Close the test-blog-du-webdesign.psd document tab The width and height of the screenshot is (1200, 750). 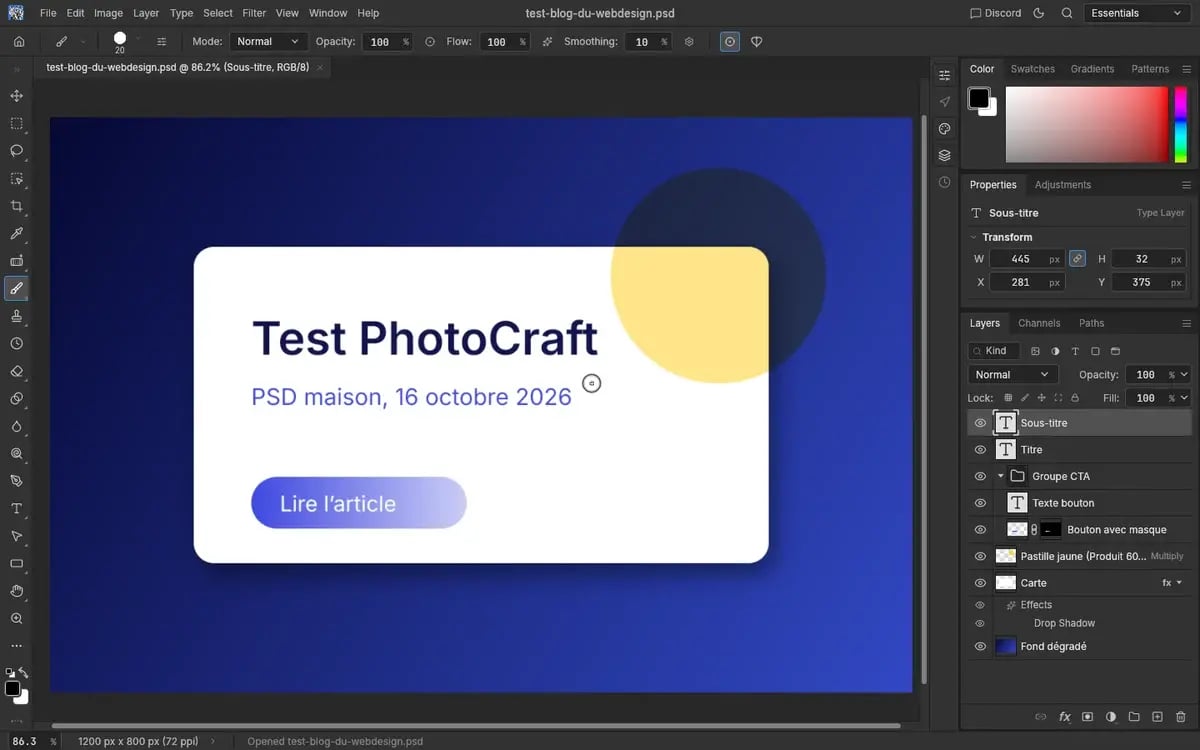point(320,68)
